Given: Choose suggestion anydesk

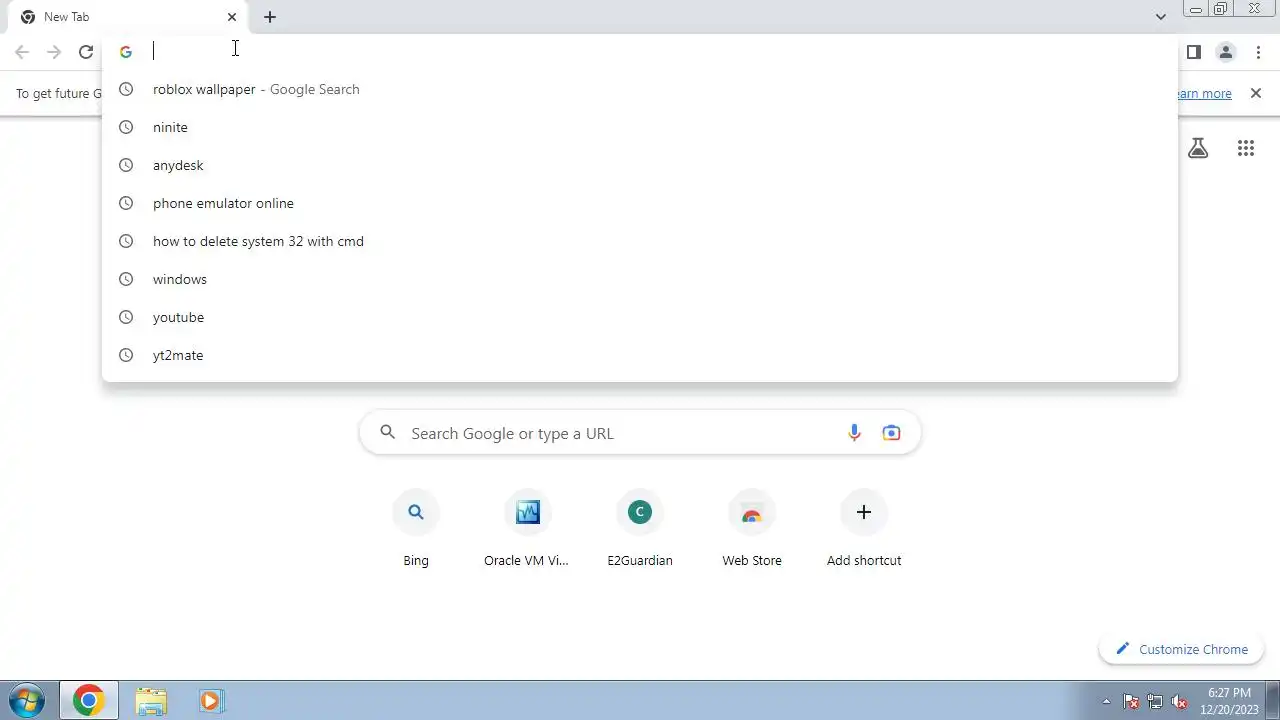Looking at the screenshot, I should tap(640, 165).
